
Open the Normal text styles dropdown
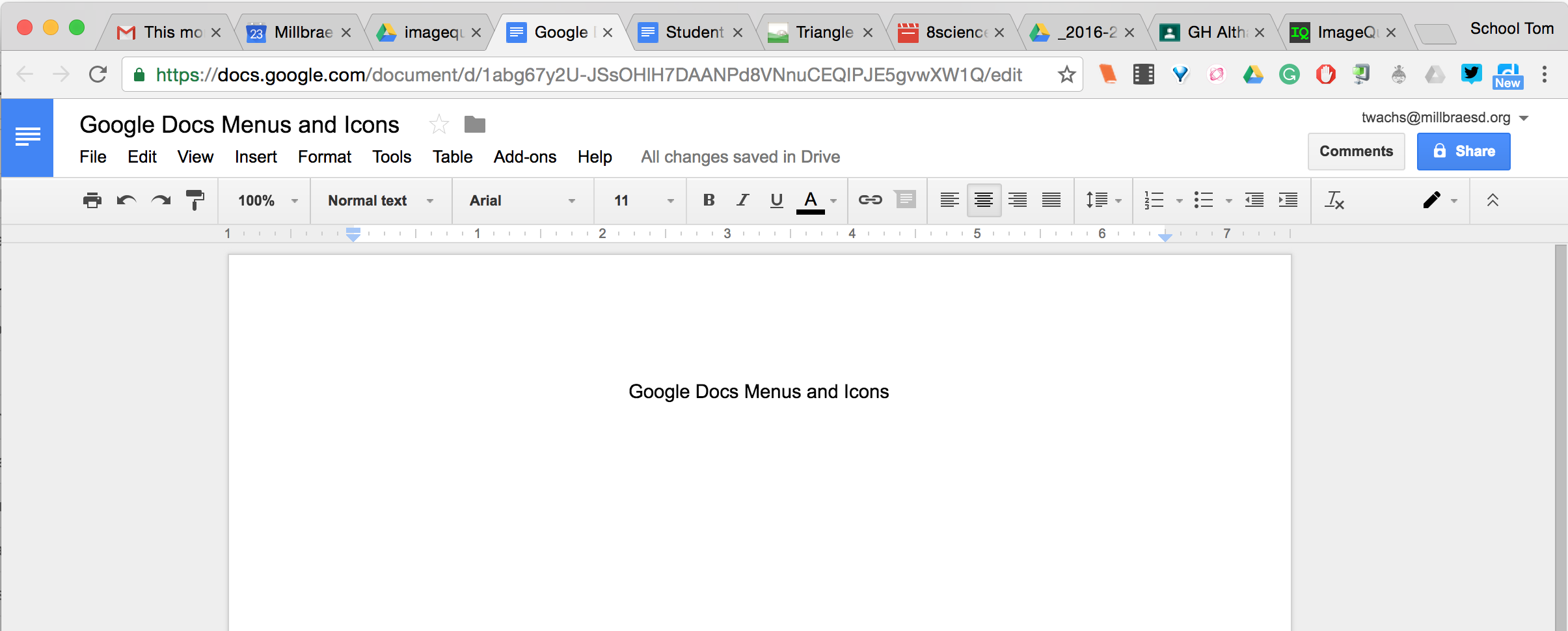pos(381,200)
